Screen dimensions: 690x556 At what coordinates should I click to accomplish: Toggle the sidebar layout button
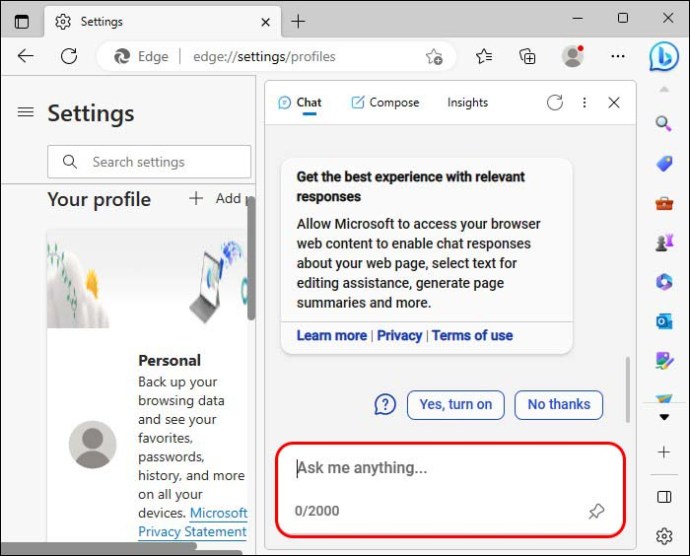coord(664,497)
